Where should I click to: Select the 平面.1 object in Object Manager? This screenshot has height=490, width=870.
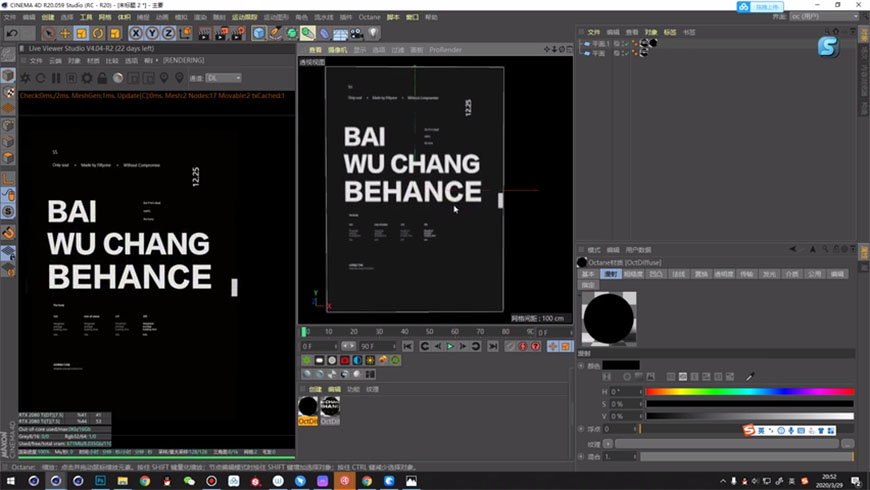point(601,43)
